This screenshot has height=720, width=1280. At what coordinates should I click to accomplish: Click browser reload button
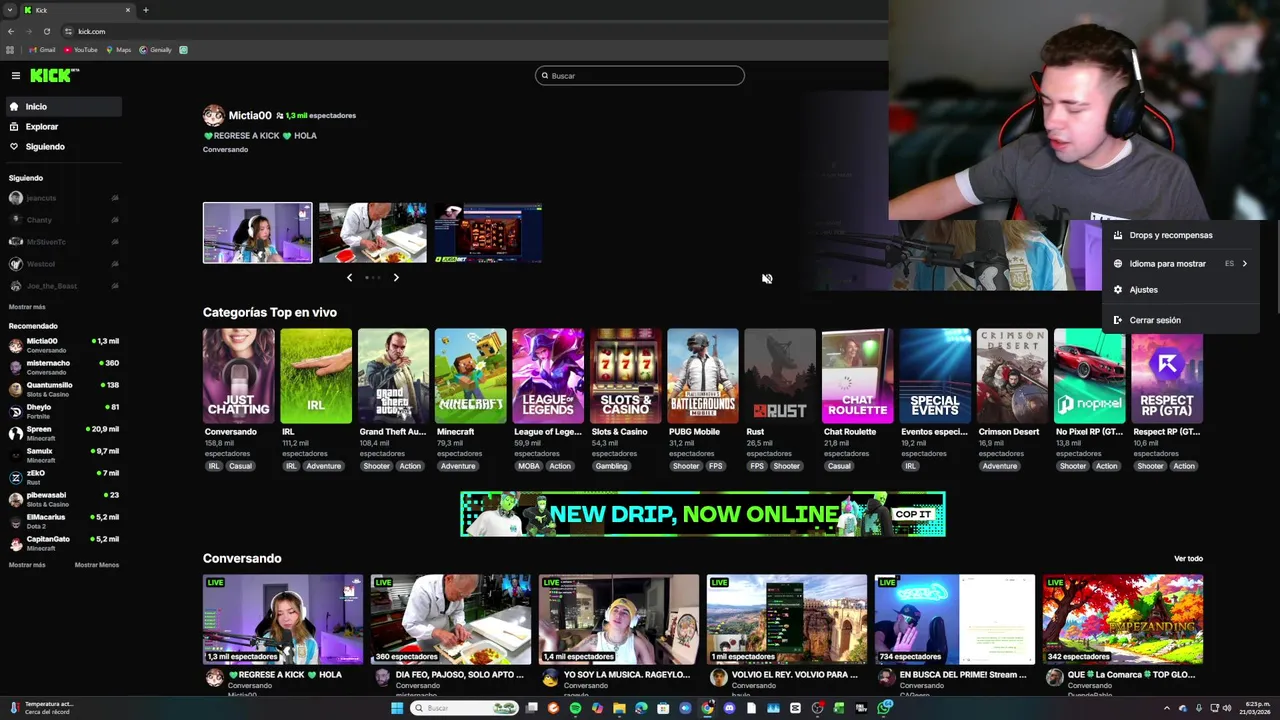pyautogui.click(x=46, y=31)
